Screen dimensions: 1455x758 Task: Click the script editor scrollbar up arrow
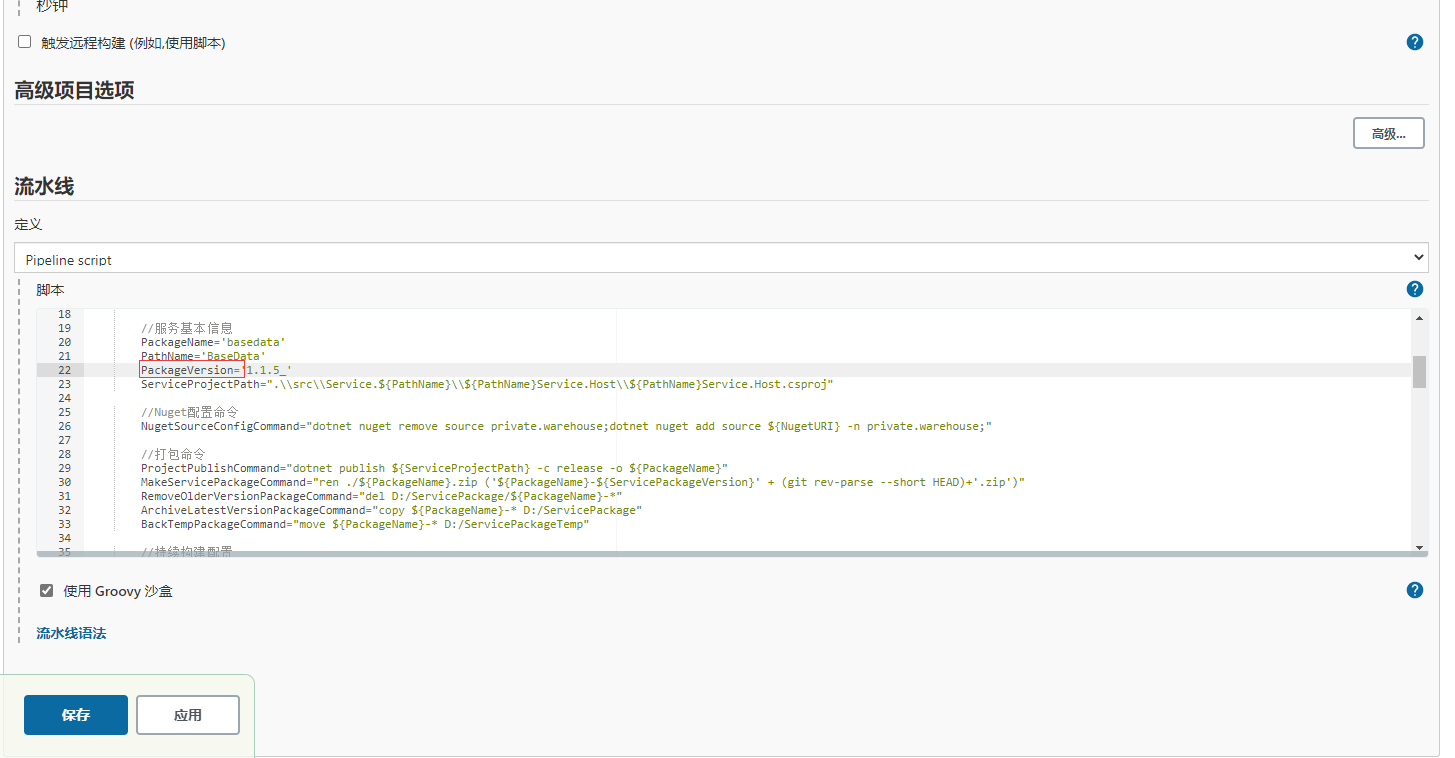point(1420,319)
